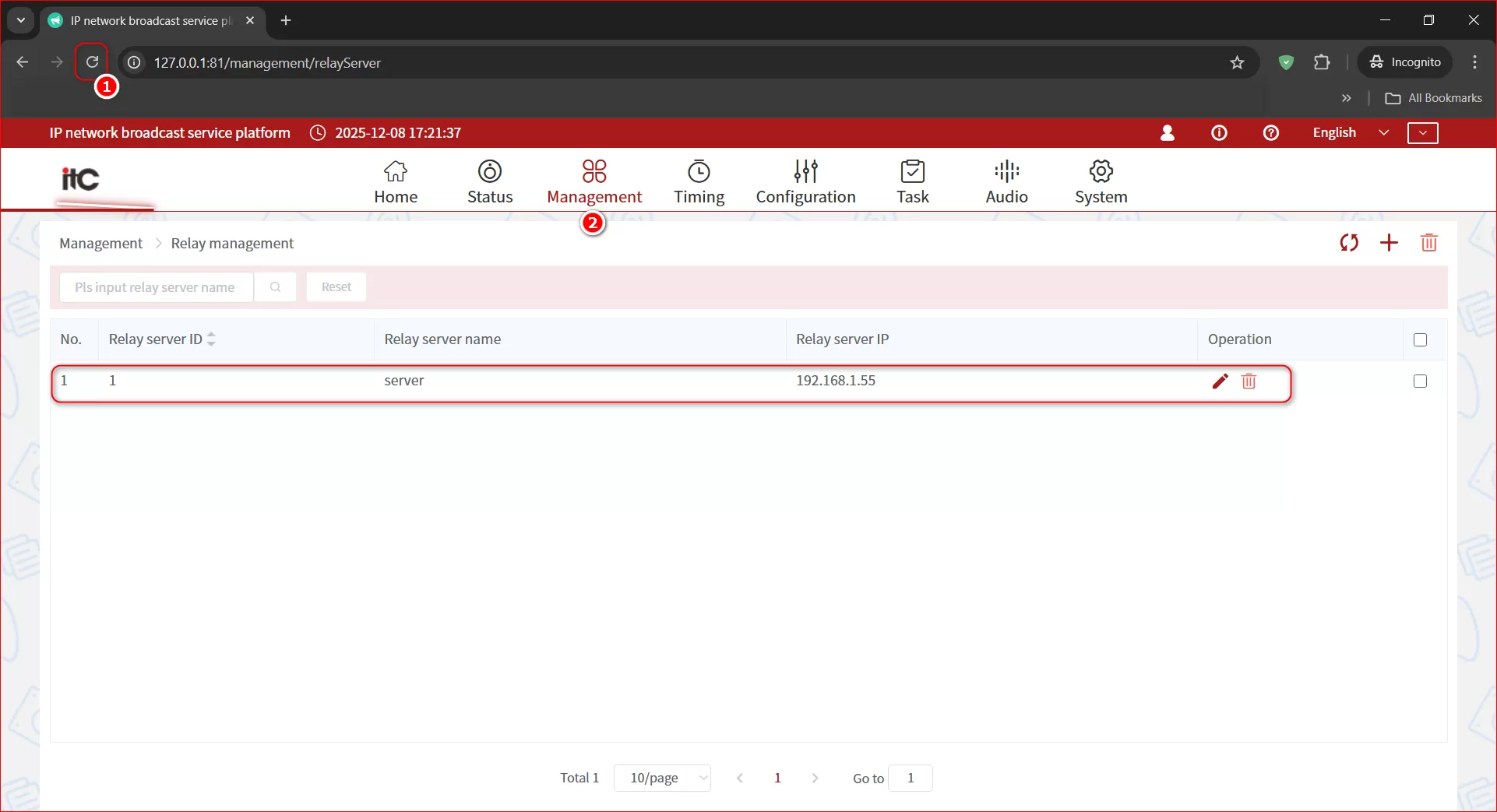Expand the boxed chevron menu in header
This screenshot has height=812, width=1497.
1422,133
